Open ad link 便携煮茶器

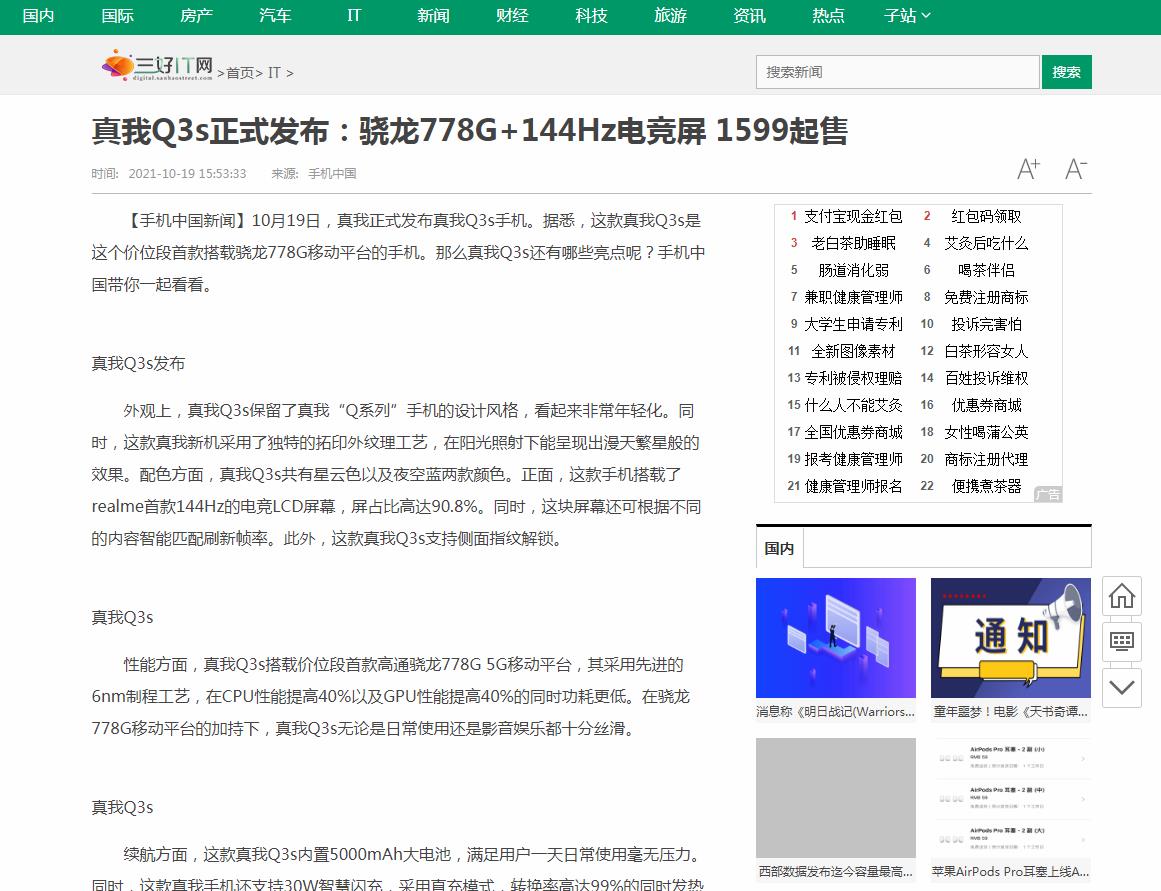pos(986,486)
